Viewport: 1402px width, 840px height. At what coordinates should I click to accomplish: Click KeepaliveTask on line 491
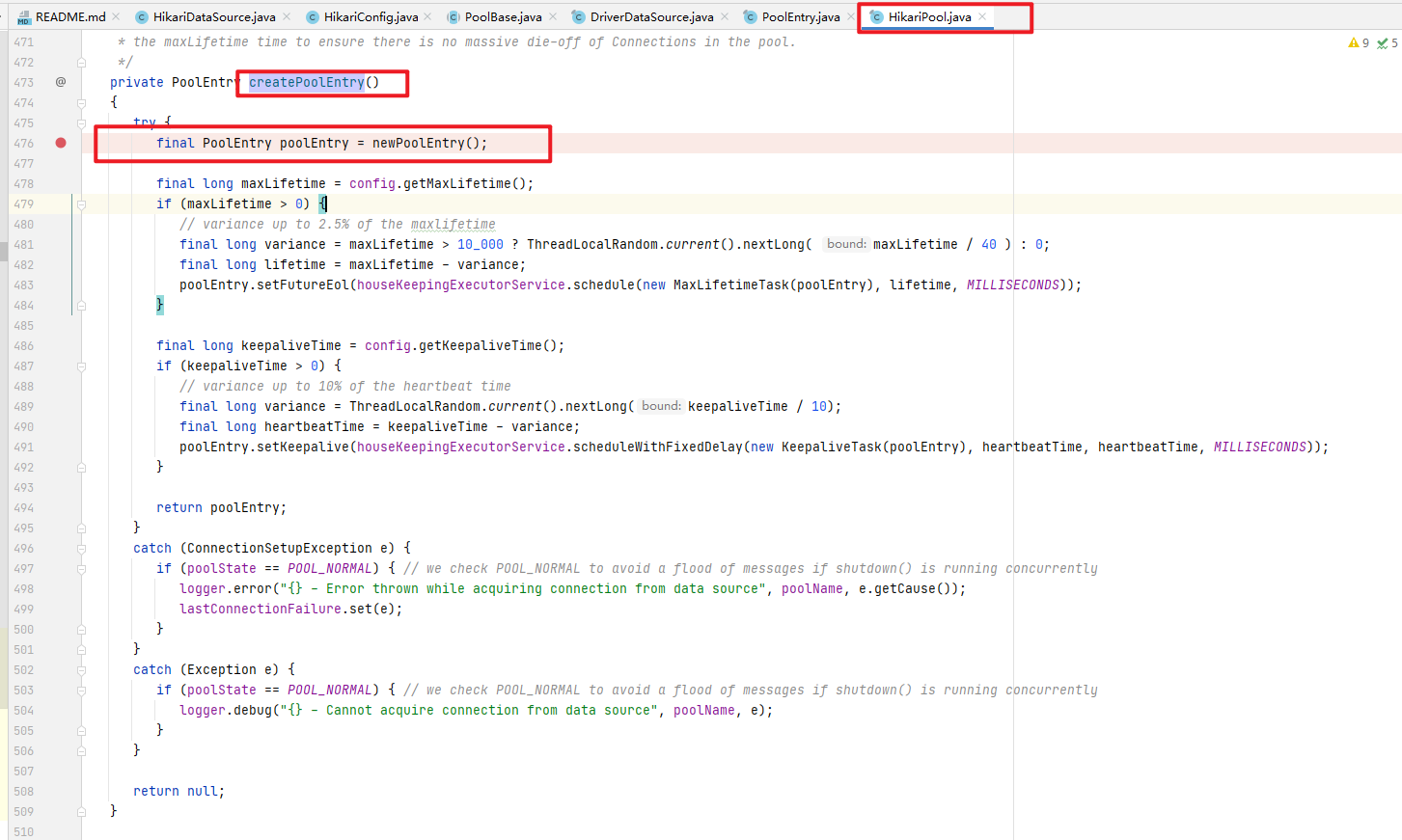coord(832,447)
